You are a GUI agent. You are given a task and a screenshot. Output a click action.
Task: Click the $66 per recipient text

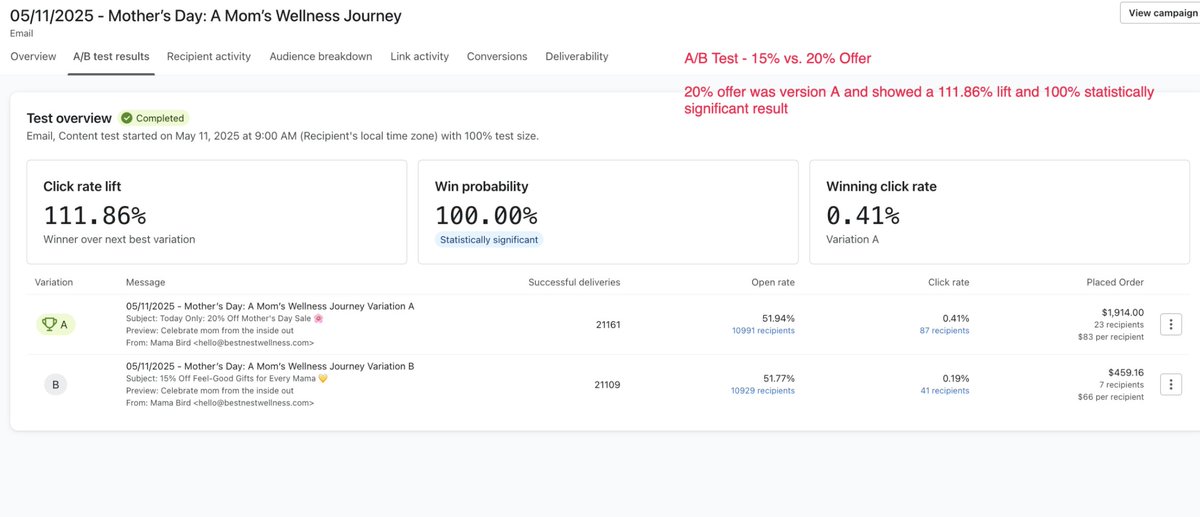pyautogui.click(x=1113, y=397)
